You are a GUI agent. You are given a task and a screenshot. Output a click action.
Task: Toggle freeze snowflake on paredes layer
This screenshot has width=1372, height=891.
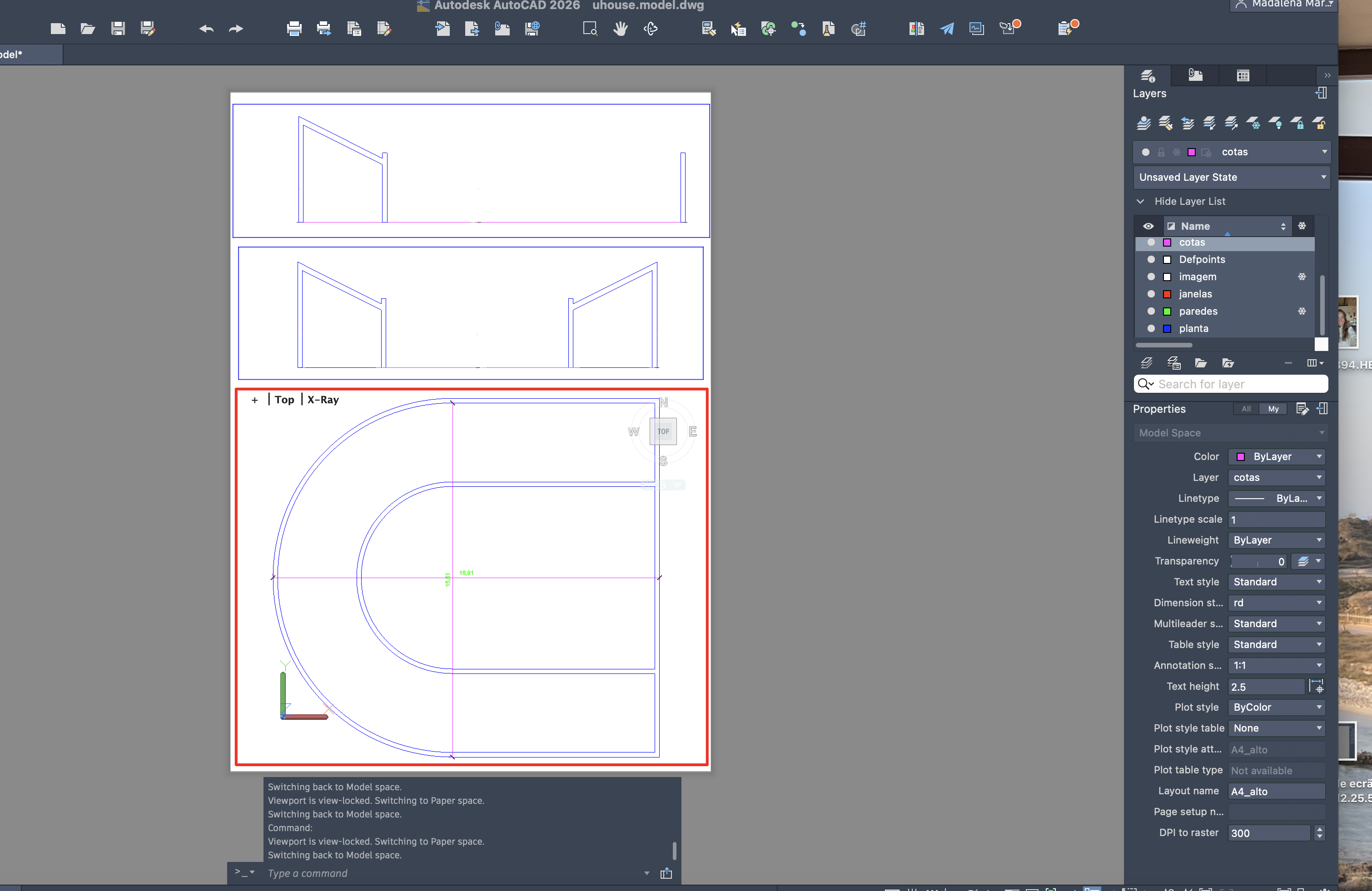(1302, 311)
